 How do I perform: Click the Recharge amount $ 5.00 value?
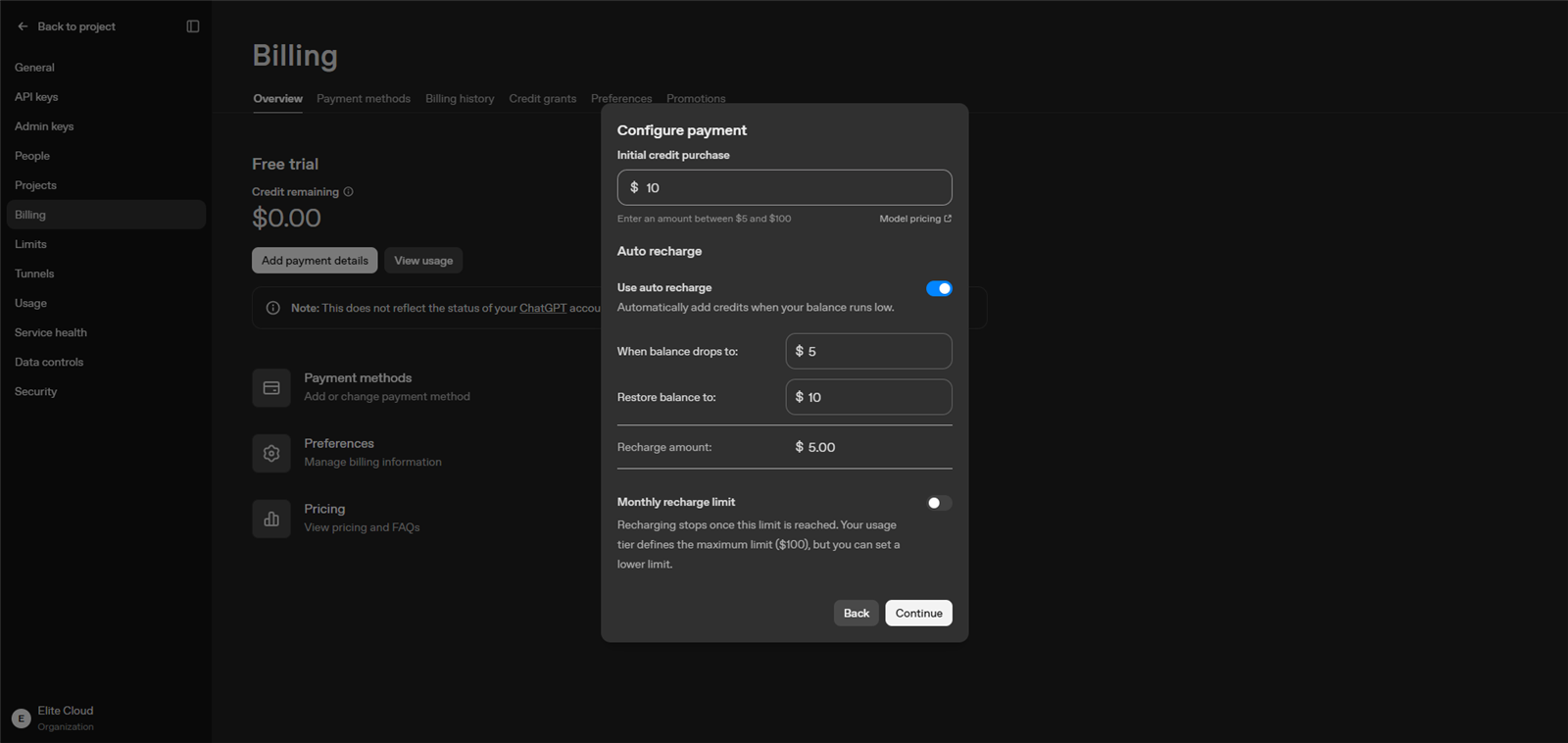815,447
